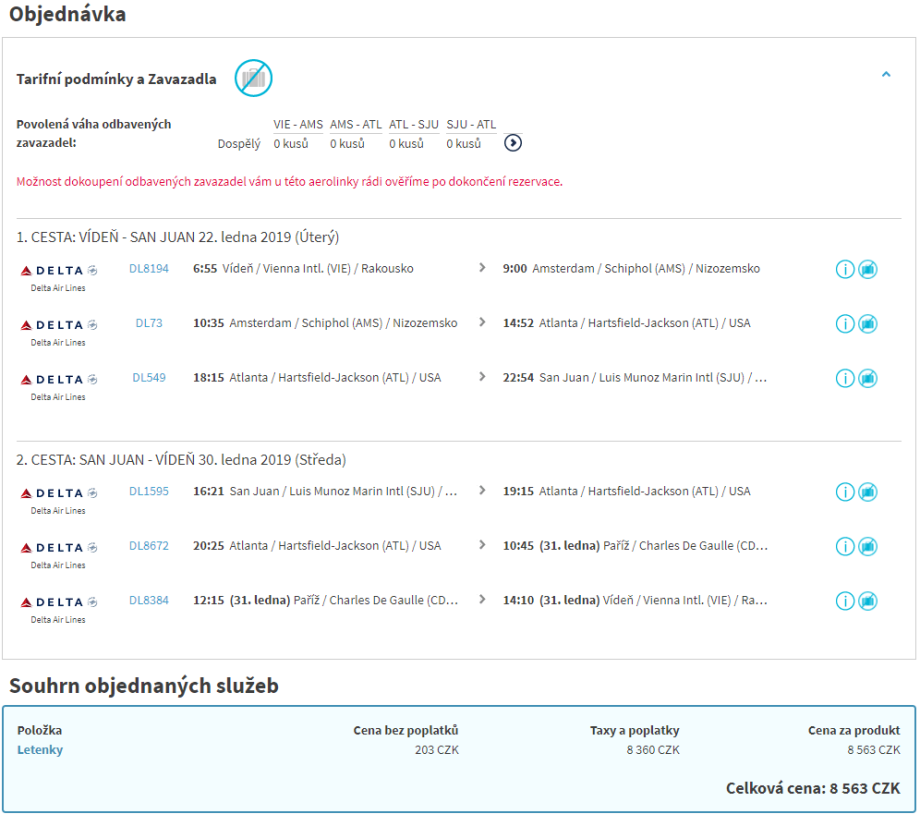The image size is (920, 814).
Task: Click the no-baggage crossed-out luggage icon
Action: (254, 79)
